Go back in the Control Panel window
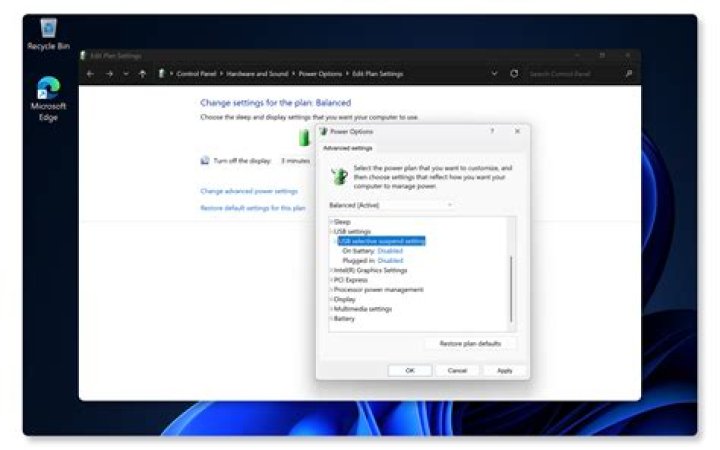The height and width of the screenshot is (450, 720). [90, 74]
